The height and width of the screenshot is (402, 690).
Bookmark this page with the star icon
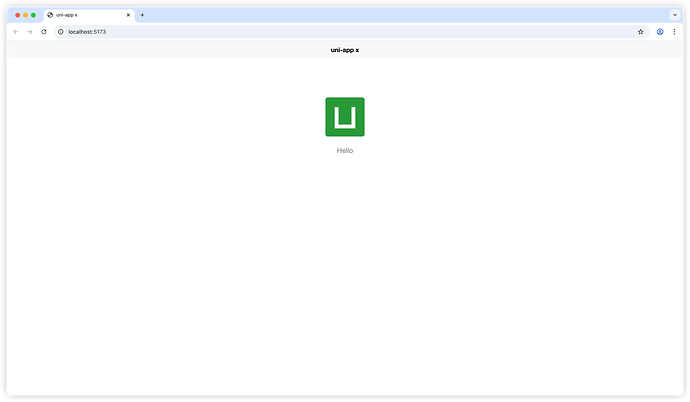640,32
